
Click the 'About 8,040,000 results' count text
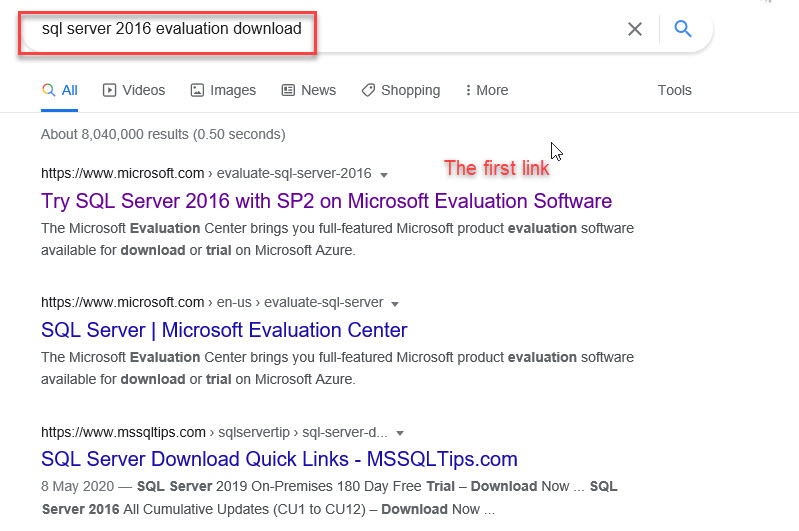click(x=163, y=134)
